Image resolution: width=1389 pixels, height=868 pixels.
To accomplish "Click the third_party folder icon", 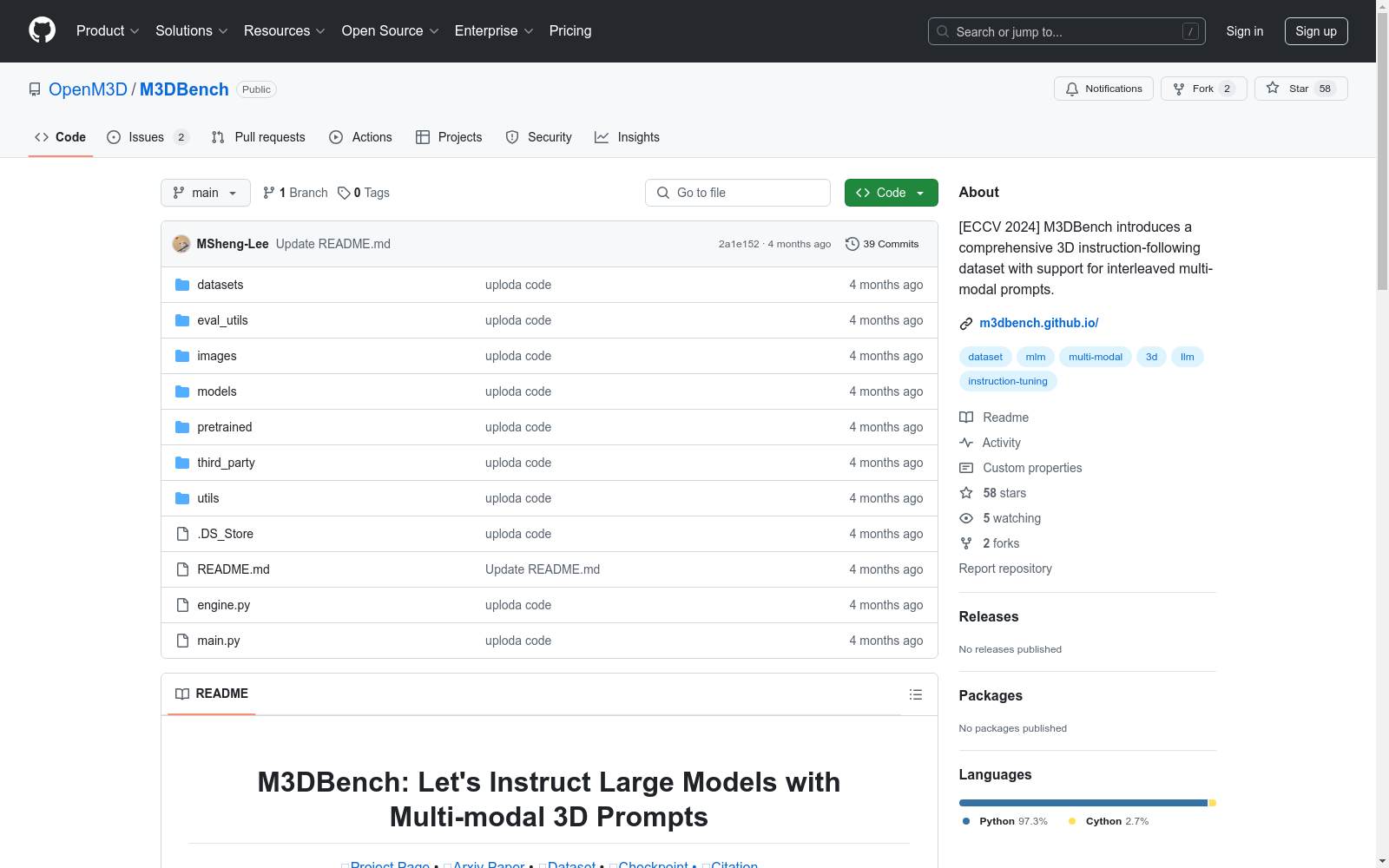I will coord(182,463).
